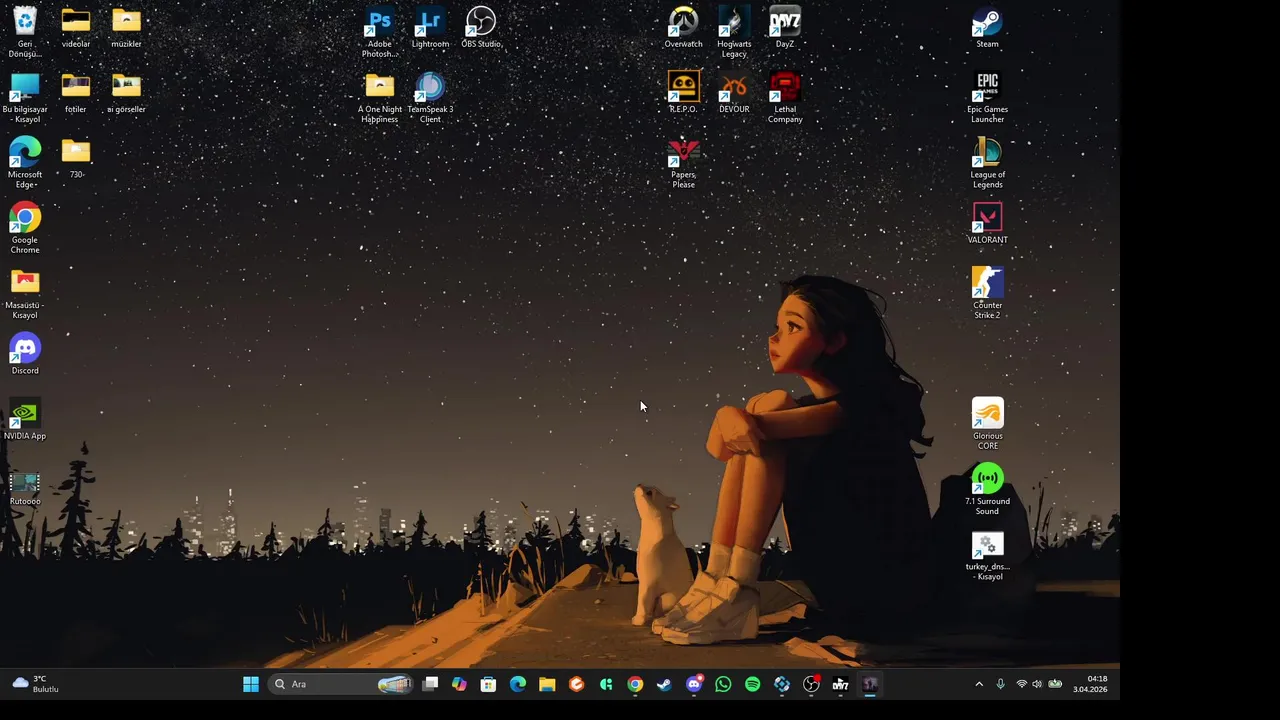The image size is (1280, 720).
Task: Select the 7.1 Surround Sound icon
Action: click(x=988, y=489)
